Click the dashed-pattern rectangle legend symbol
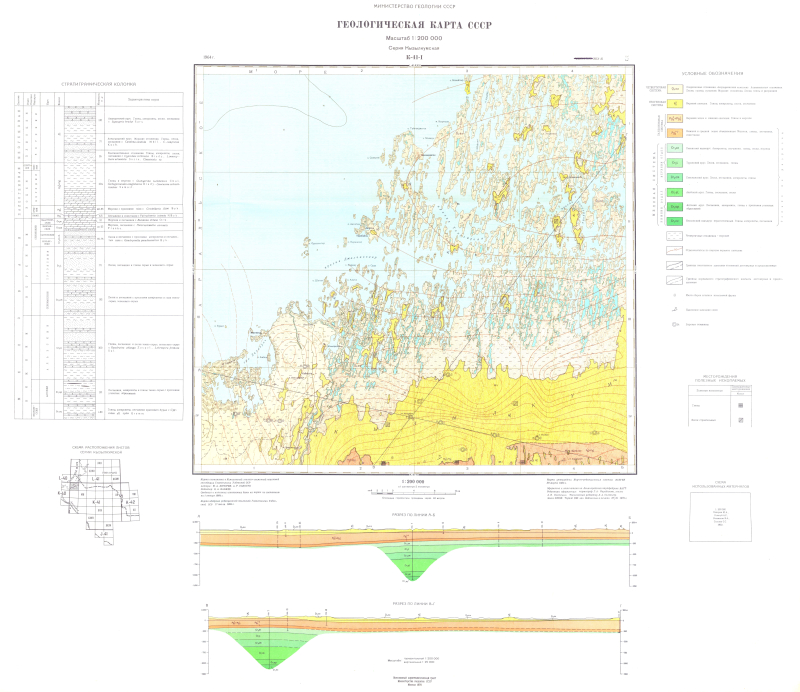 [676, 238]
